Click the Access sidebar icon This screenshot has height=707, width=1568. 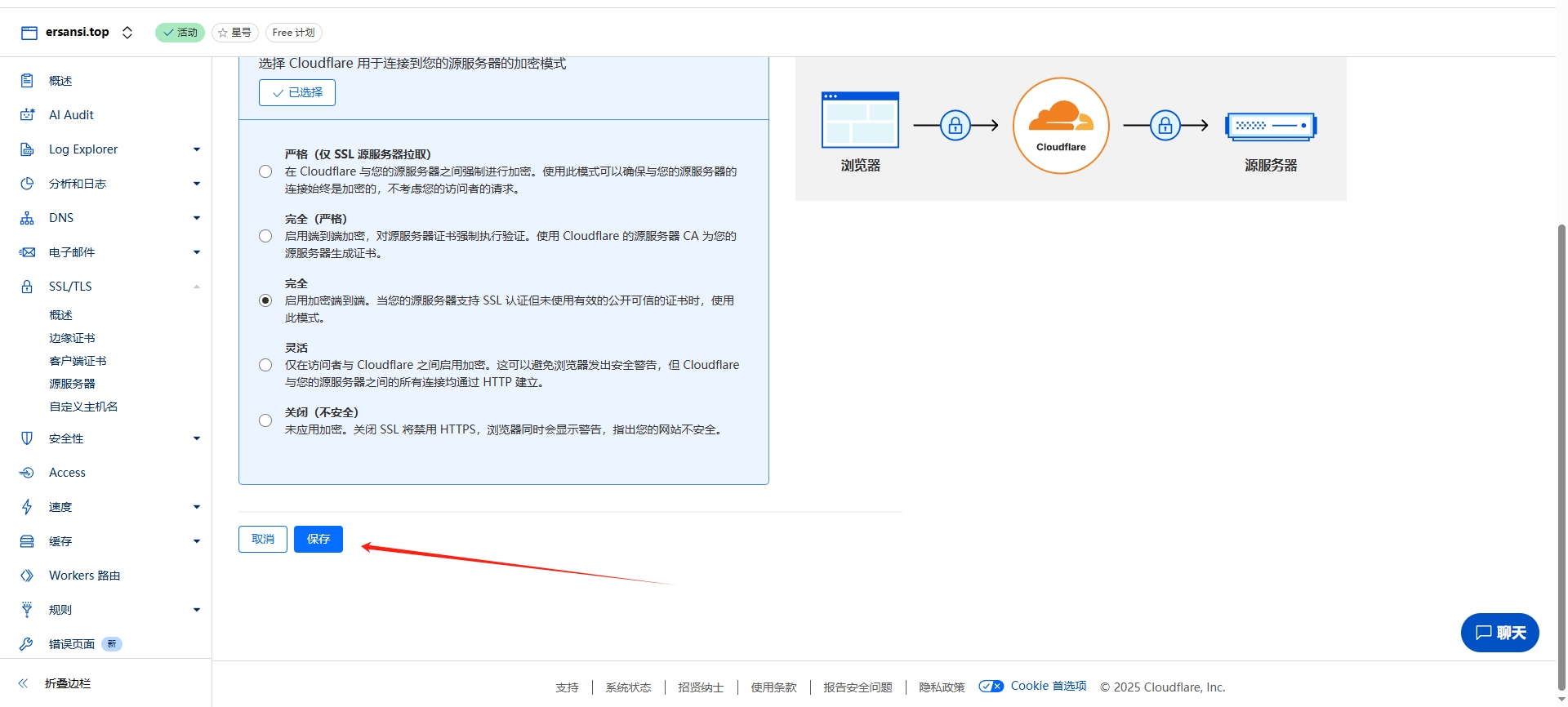point(27,473)
